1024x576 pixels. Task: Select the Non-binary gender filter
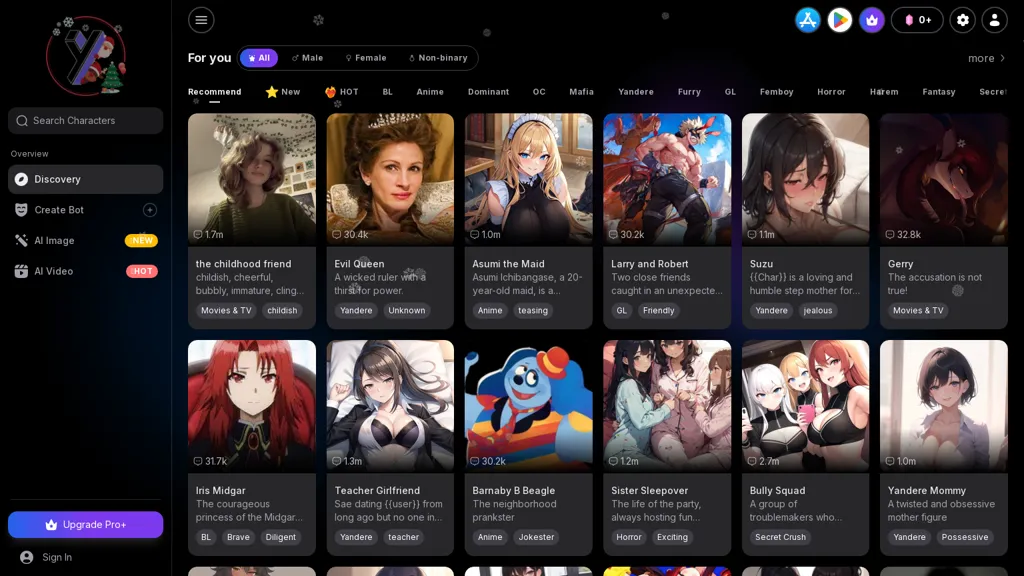438,58
